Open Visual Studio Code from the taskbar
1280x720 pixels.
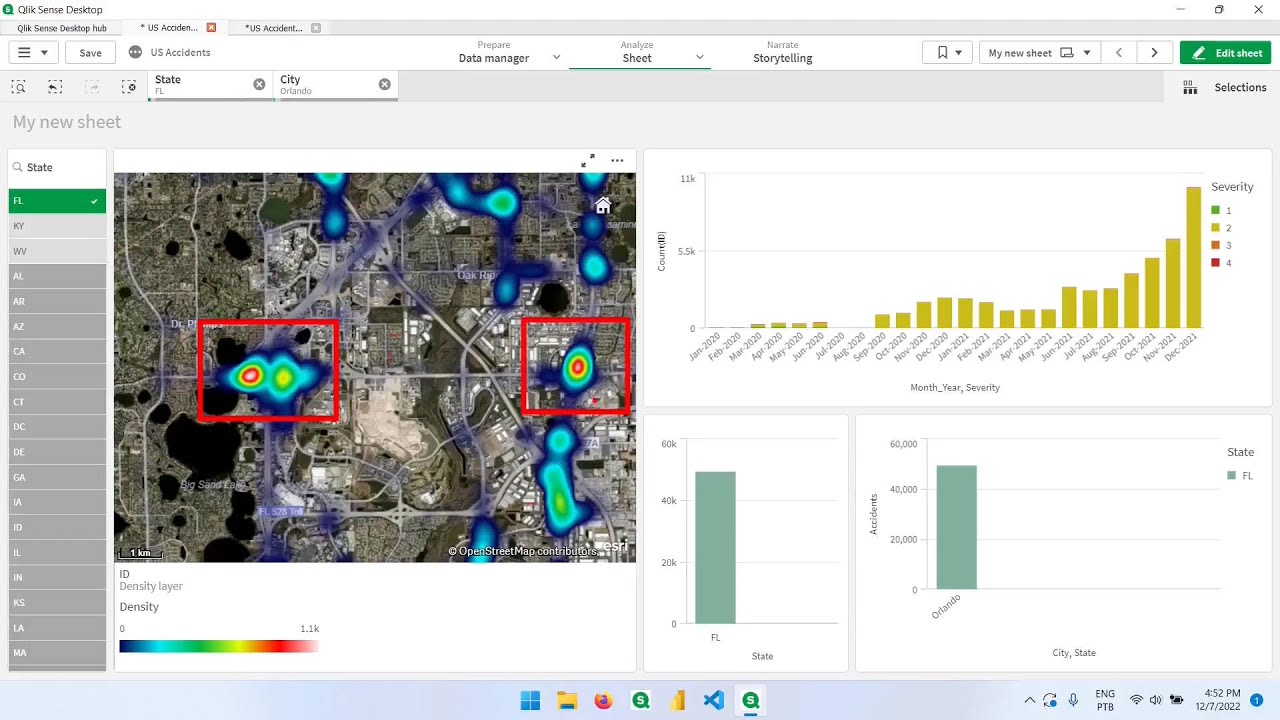(x=714, y=700)
